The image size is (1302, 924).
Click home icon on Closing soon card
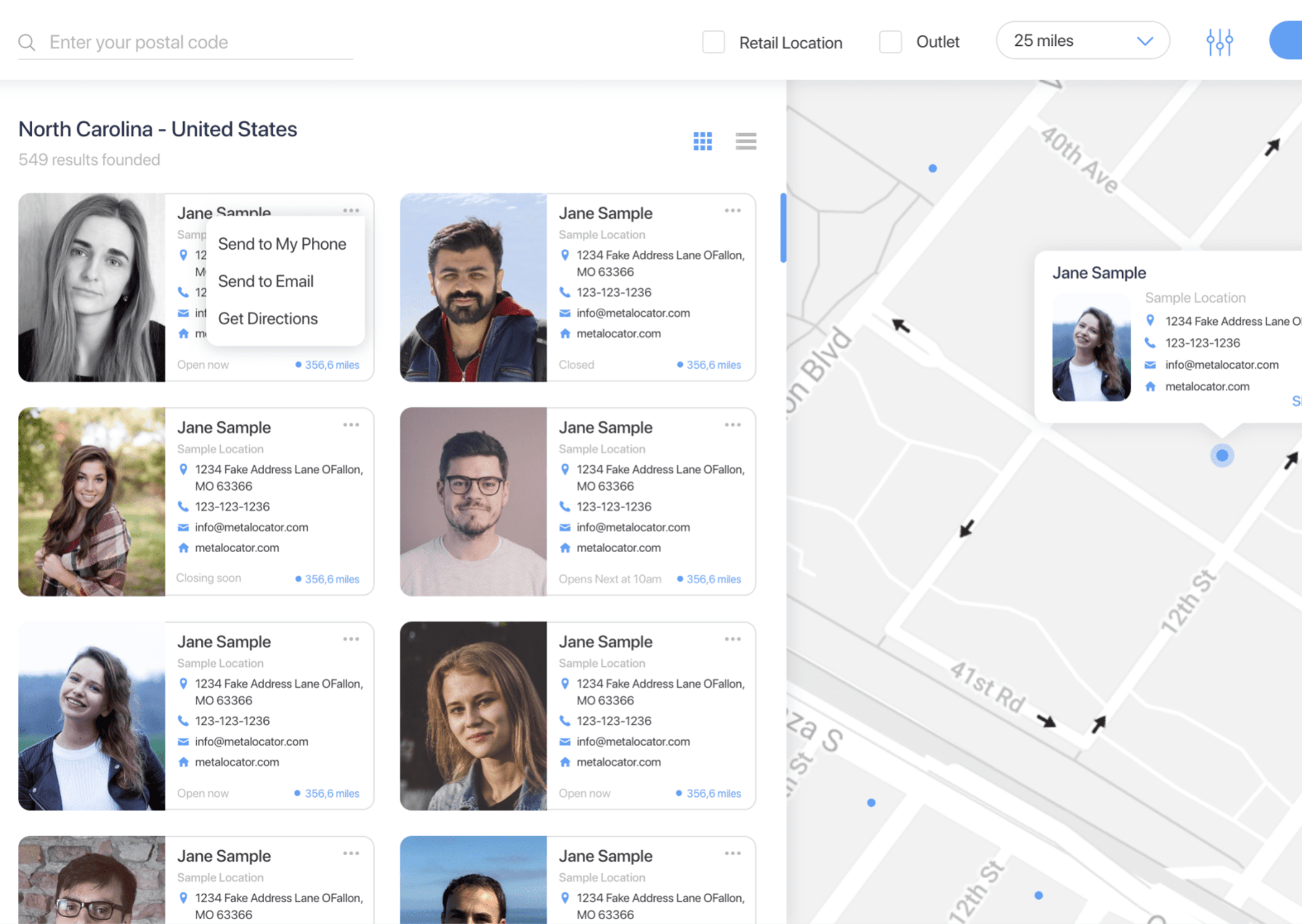183,548
